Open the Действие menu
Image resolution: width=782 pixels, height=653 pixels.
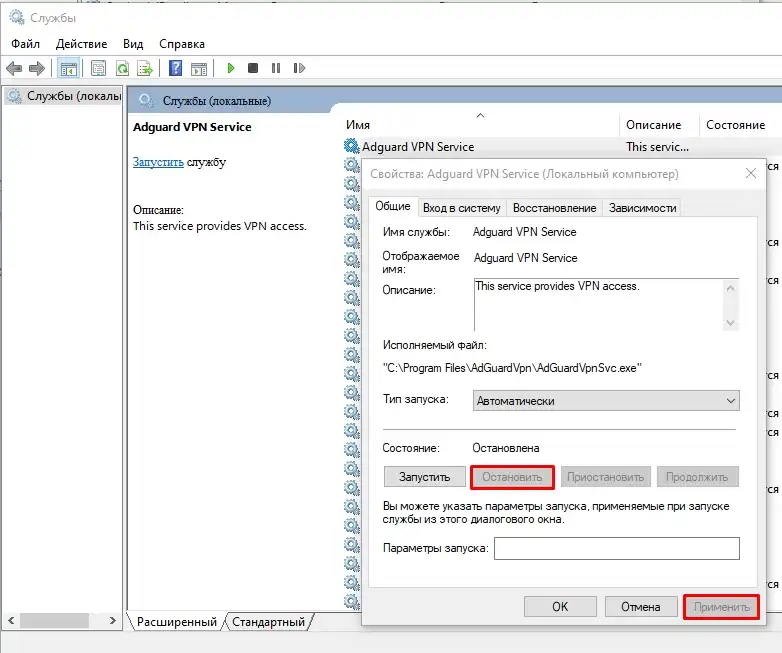tap(81, 44)
